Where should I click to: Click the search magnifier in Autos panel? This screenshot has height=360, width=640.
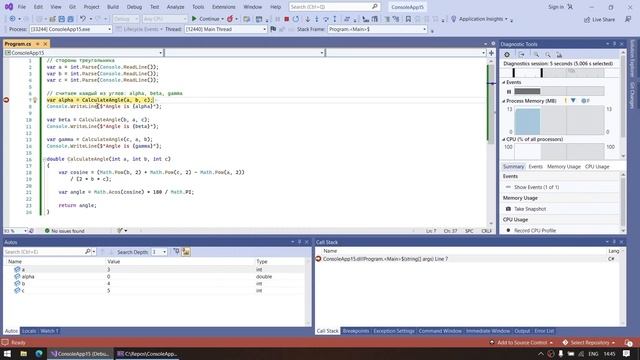click(x=88, y=252)
